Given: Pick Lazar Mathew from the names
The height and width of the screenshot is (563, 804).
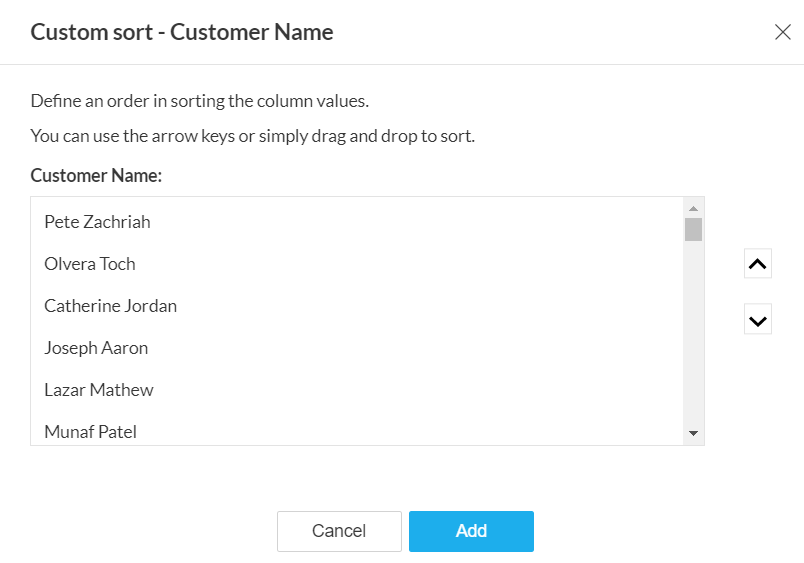Looking at the screenshot, I should coord(99,390).
